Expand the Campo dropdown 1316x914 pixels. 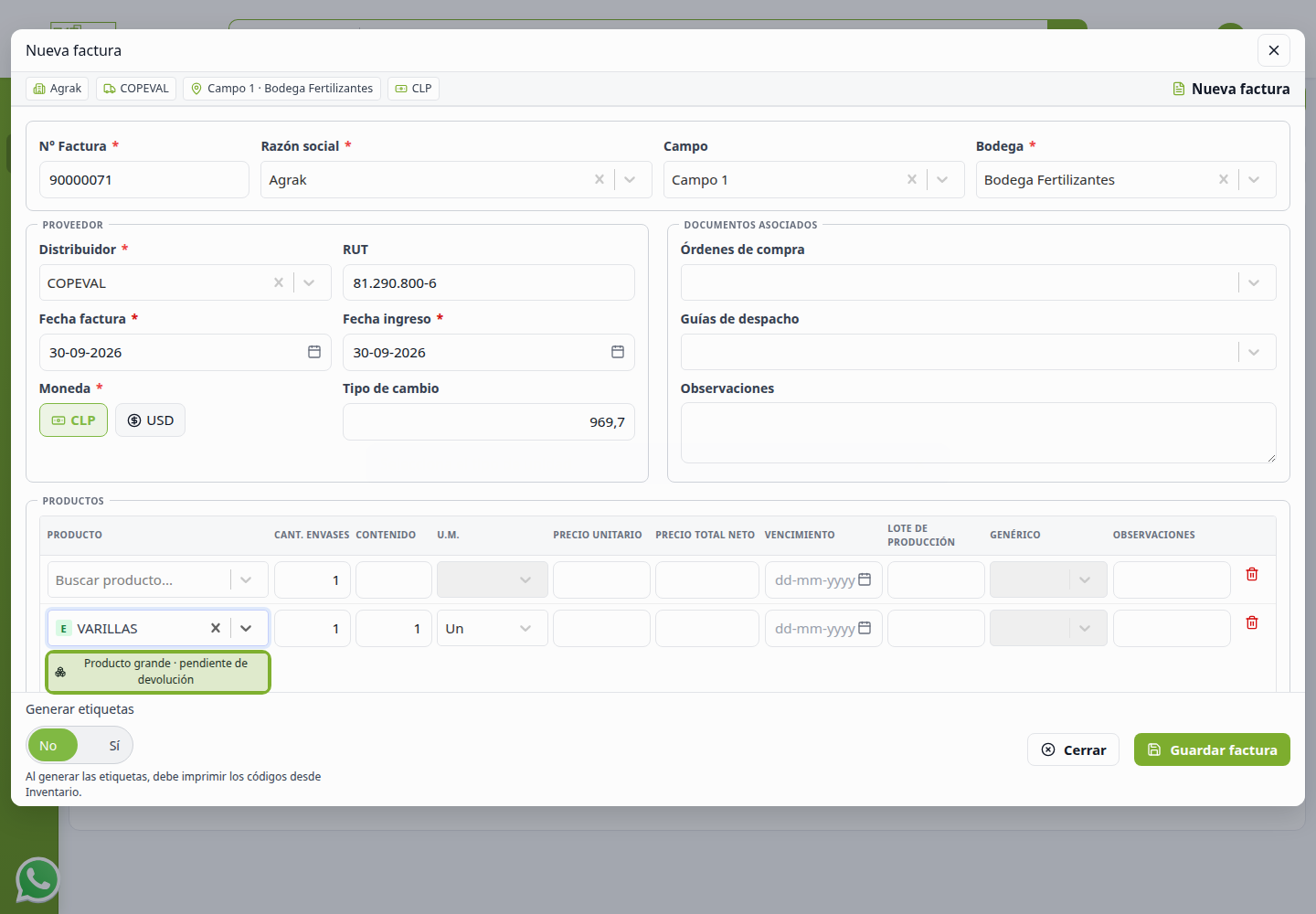(x=943, y=179)
